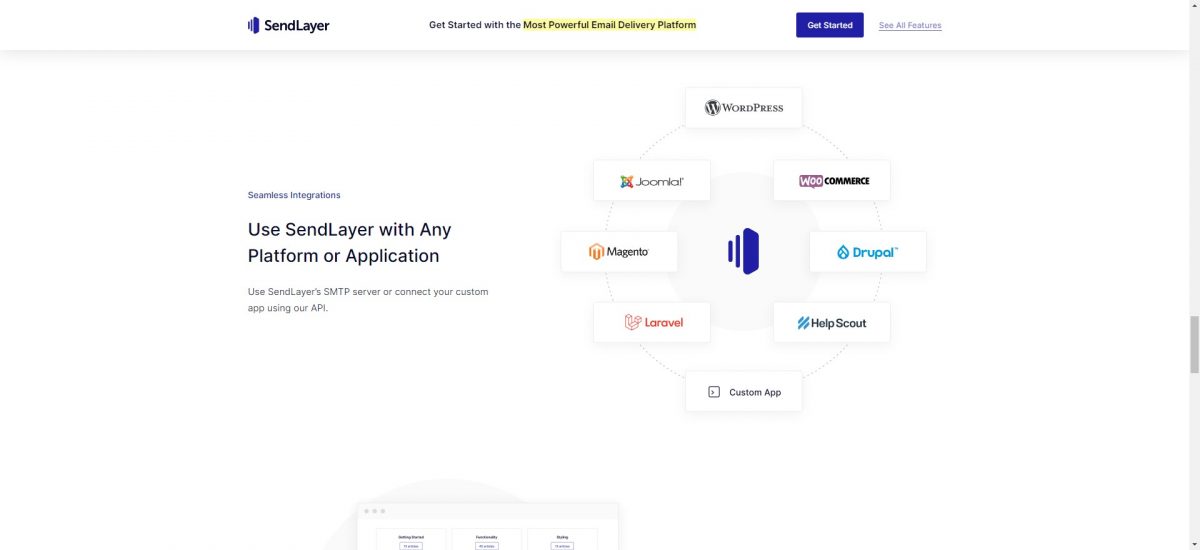1200x550 pixels.
Task: Click highlighted Most Powerful Email Delivery Platform text
Action: tap(609, 25)
